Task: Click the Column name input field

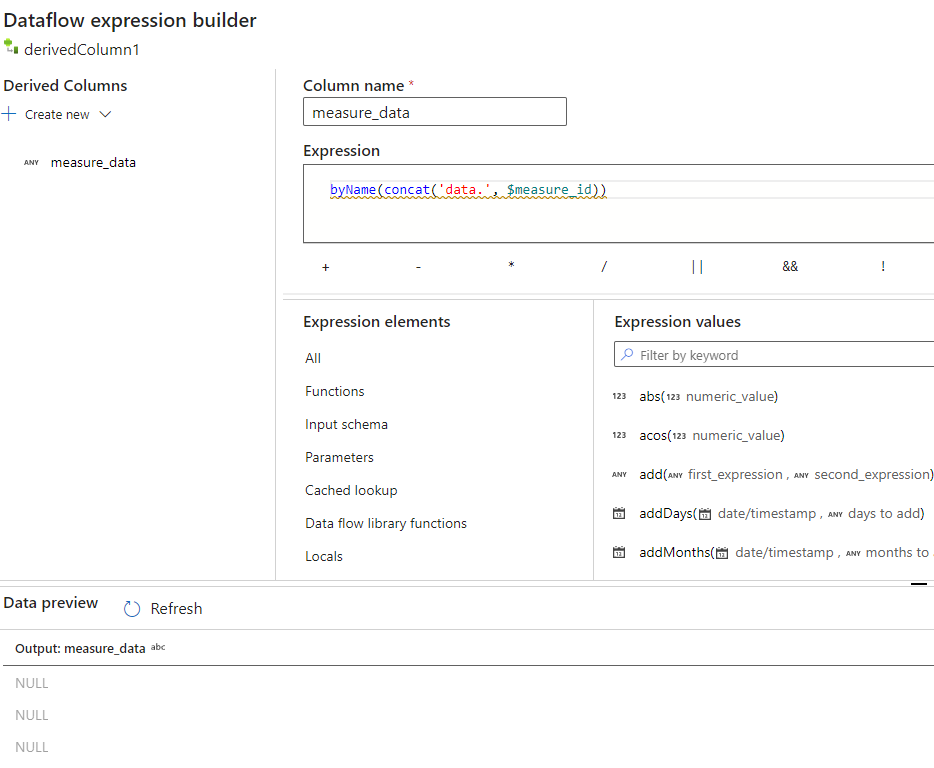Action: [434, 112]
